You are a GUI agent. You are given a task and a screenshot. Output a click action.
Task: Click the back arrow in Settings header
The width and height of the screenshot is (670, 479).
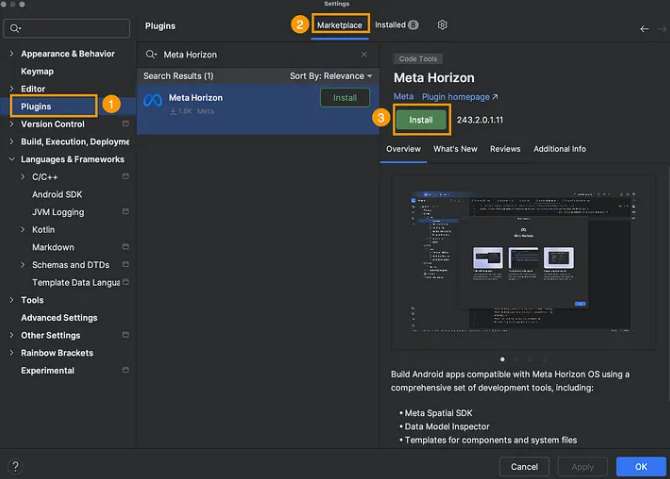click(x=644, y=29)
